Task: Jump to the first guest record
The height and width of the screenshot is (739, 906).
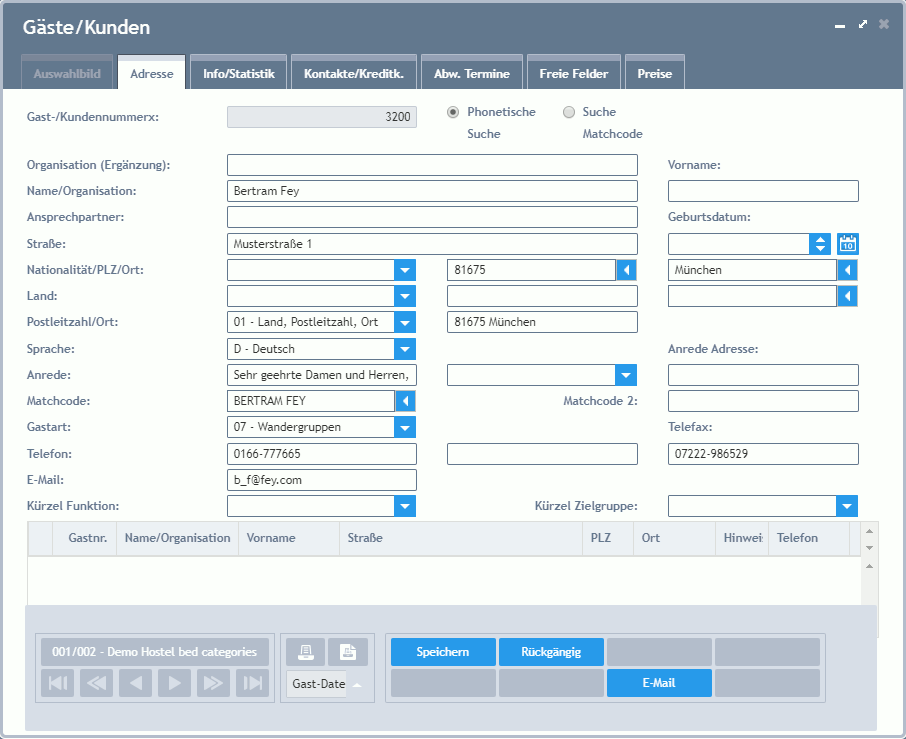Action: pos(58,683)
